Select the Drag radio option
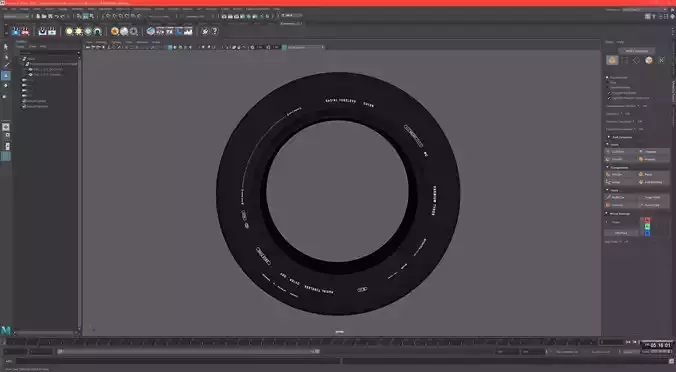The width and height of the screenshot is (676, 372). click(607, 82)
